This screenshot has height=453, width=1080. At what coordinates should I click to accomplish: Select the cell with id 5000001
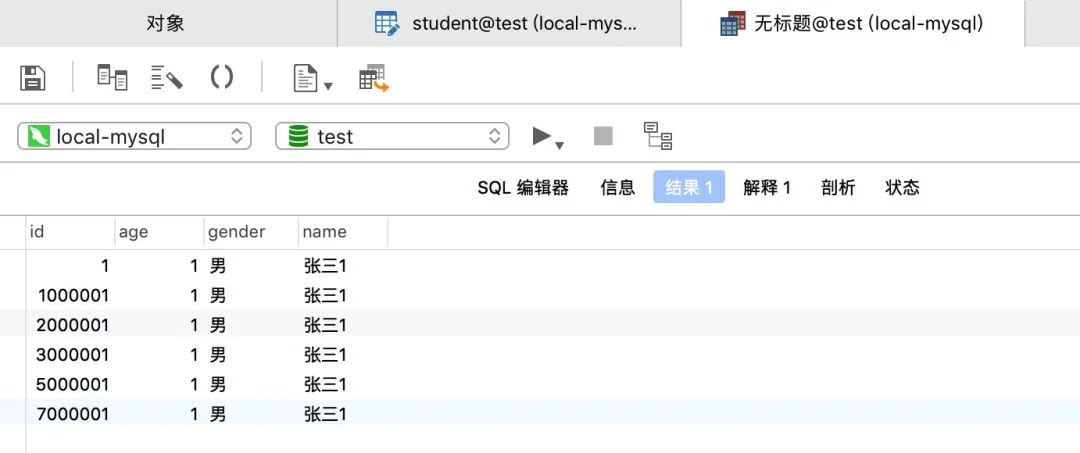click(x=72, y=384)
